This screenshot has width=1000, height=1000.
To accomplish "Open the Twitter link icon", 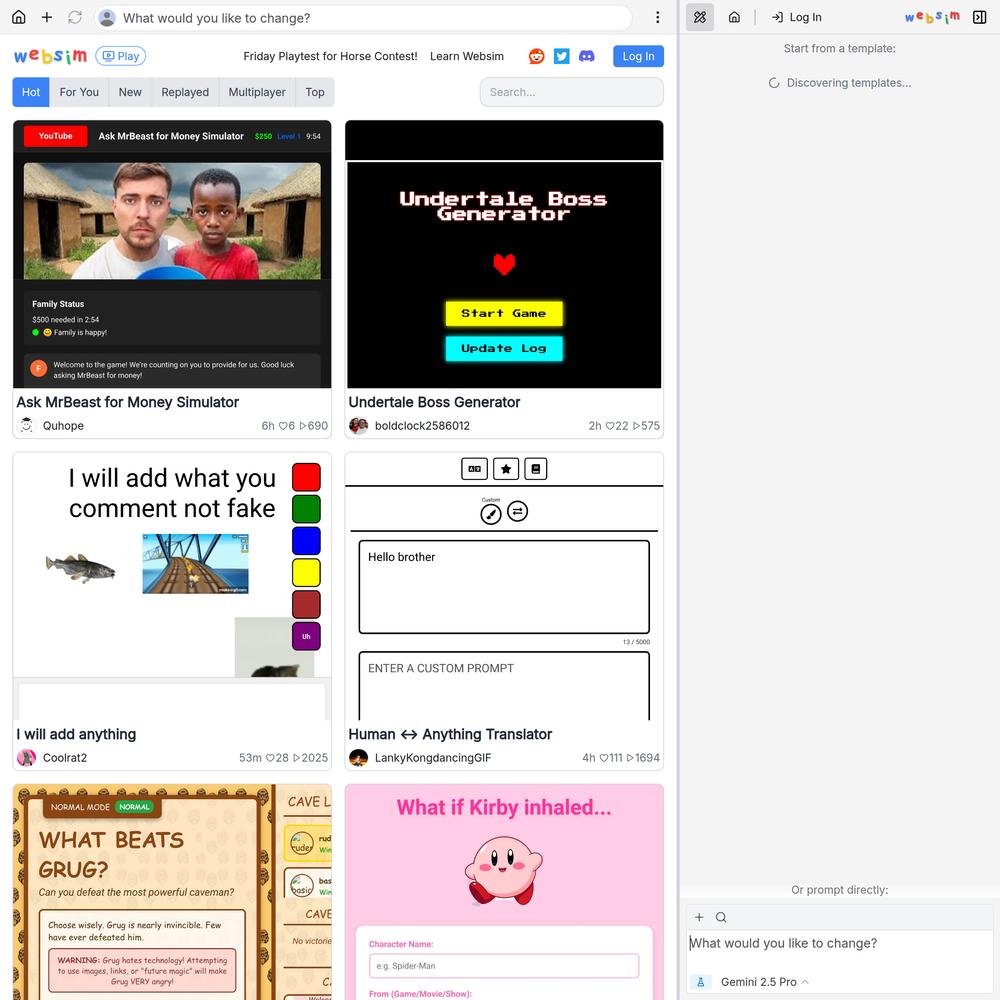I will coord(561,56).
